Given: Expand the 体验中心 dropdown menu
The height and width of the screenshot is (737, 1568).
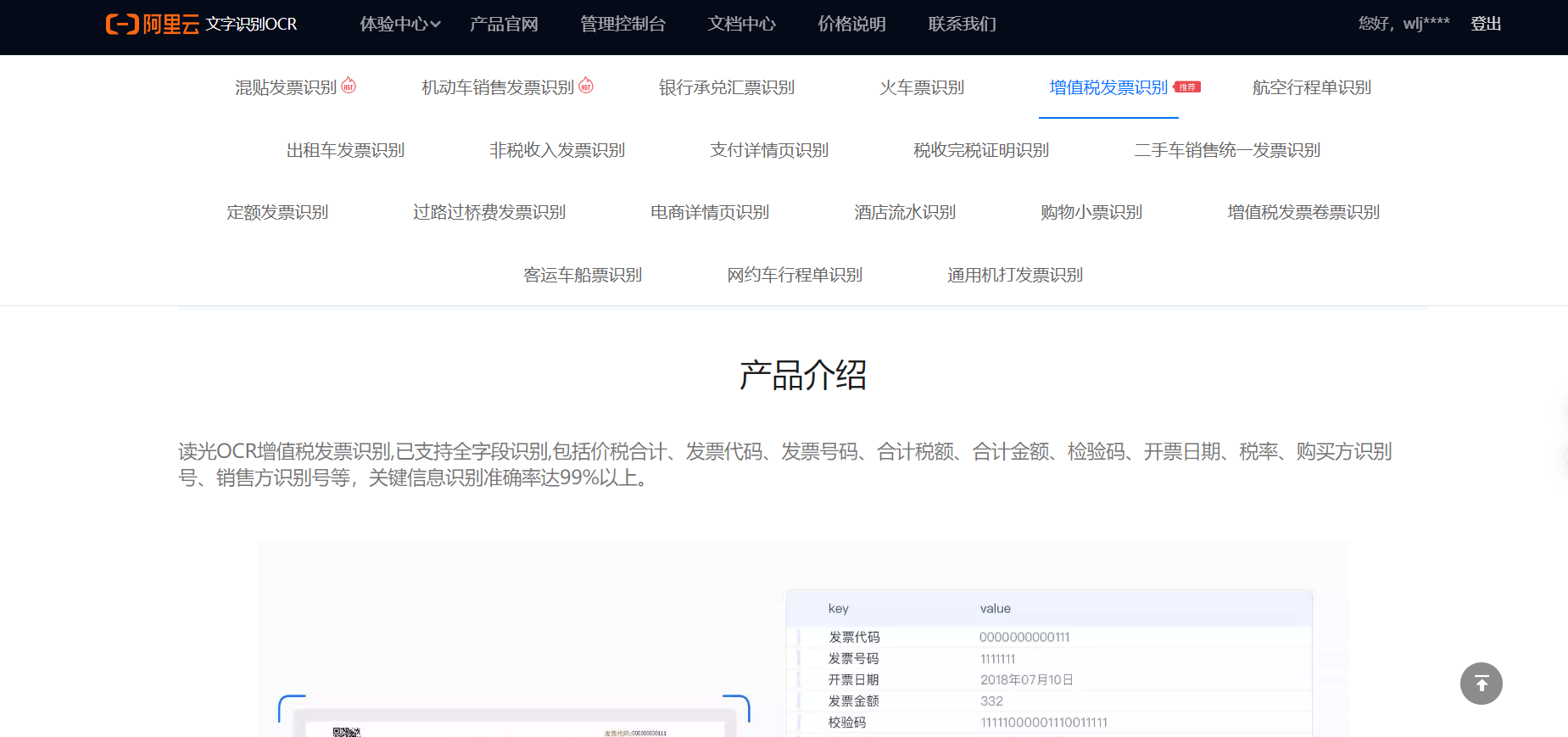Looking at the screenshot, I should click(x=400, y=24).
